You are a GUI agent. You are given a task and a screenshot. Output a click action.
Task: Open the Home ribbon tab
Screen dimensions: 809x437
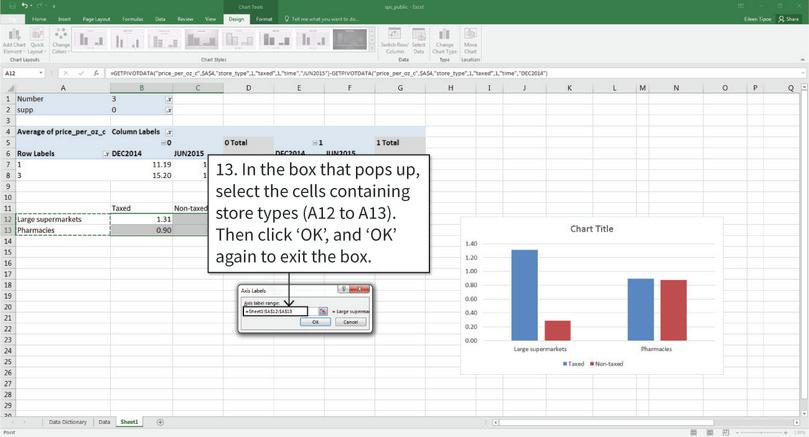[39, 19]
